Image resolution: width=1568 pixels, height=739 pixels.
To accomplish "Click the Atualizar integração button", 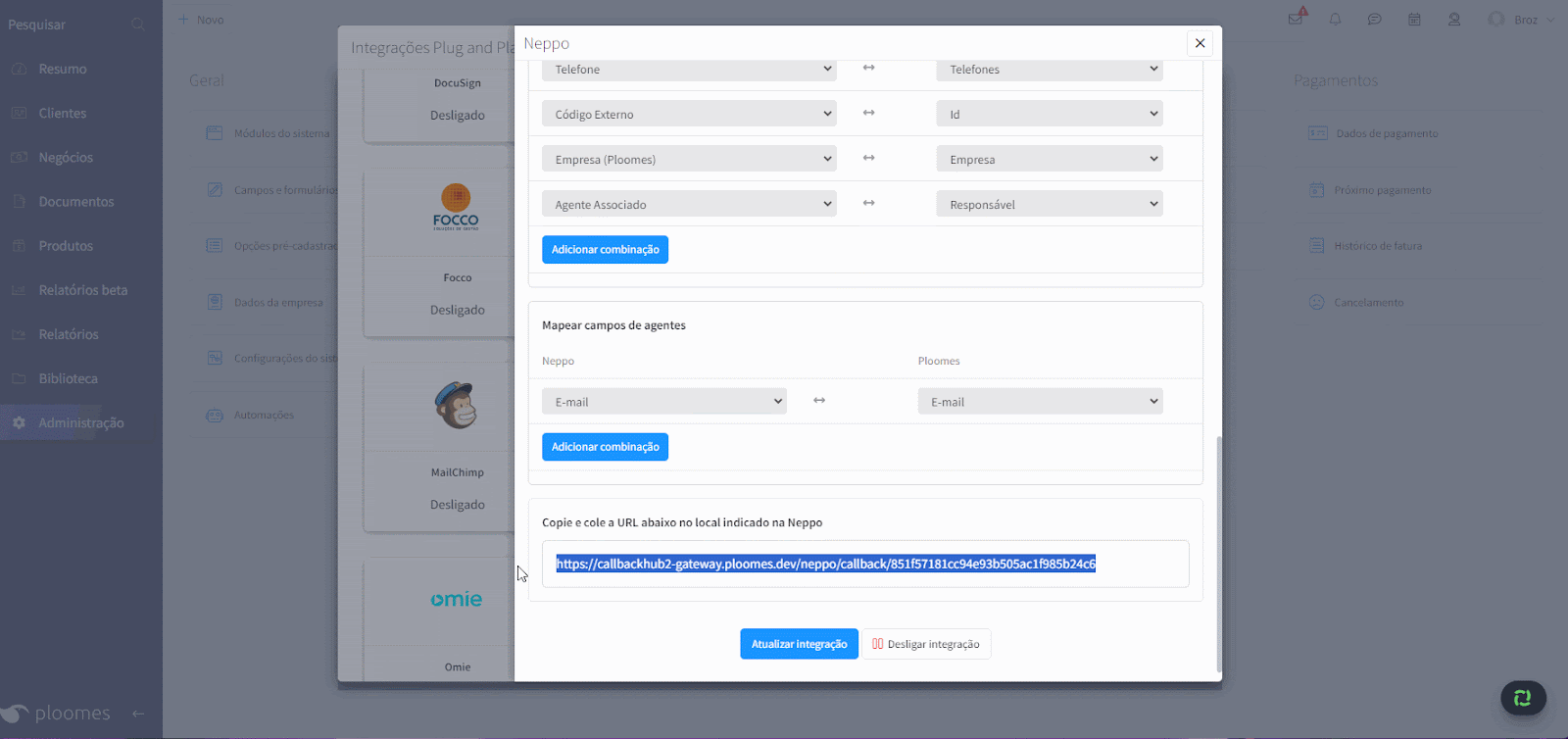I will click(799, 644).
